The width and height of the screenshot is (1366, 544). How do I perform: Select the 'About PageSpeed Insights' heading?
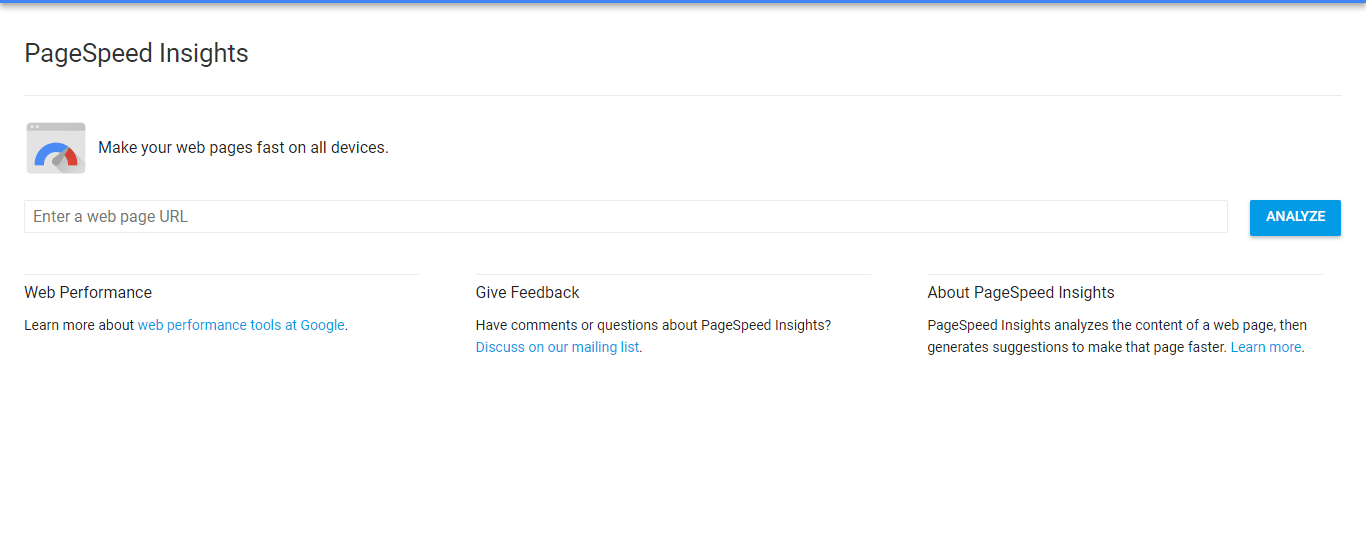point(1020,293)
